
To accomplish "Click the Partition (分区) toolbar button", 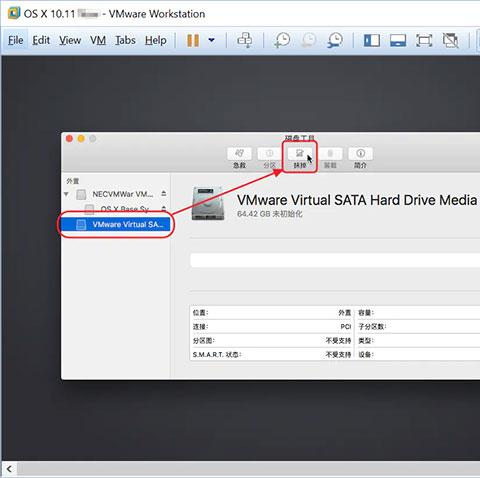I will [x=269, y=158].
